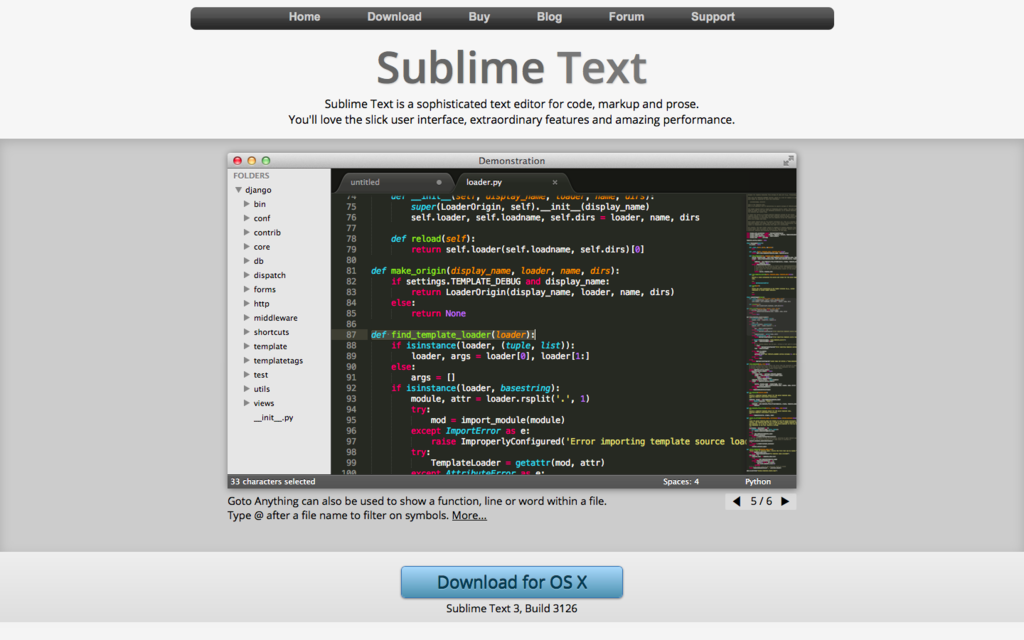Follow the More... link
The height and width of the screenshot is (640, 1024).
(469, 515)
